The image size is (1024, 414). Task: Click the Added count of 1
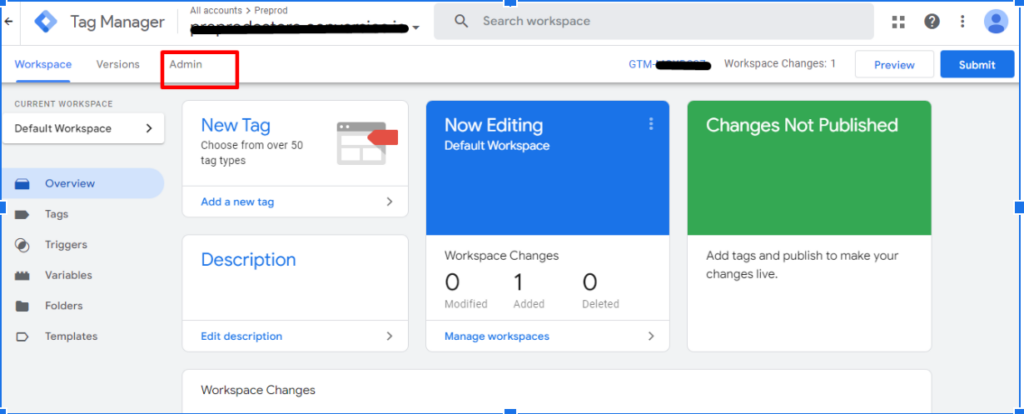tap(519, 283)
